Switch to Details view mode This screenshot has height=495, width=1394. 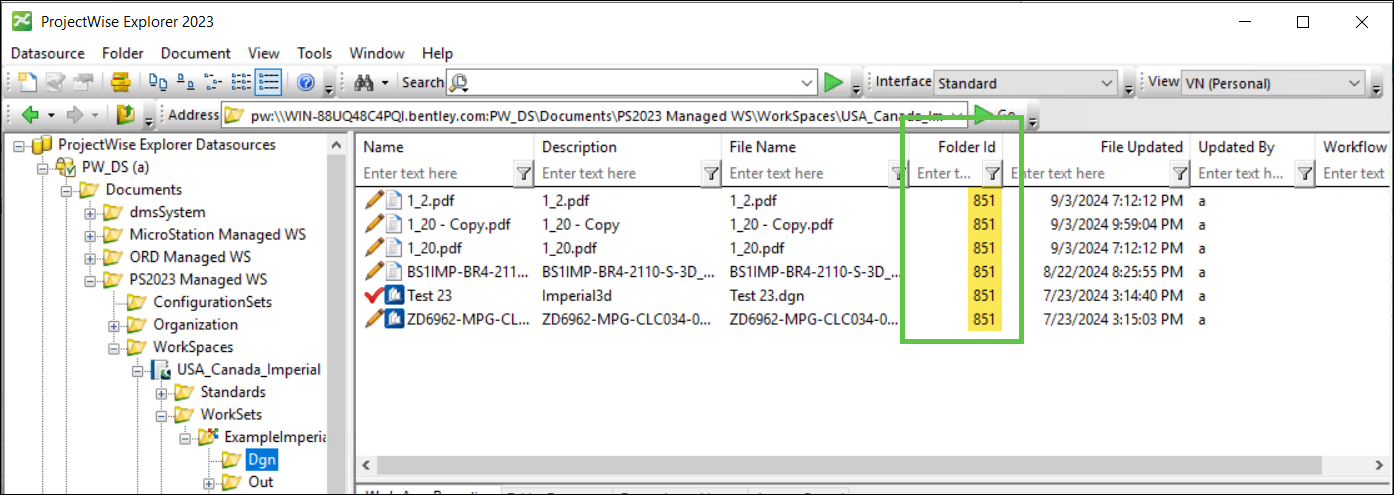tap(240, 82)
